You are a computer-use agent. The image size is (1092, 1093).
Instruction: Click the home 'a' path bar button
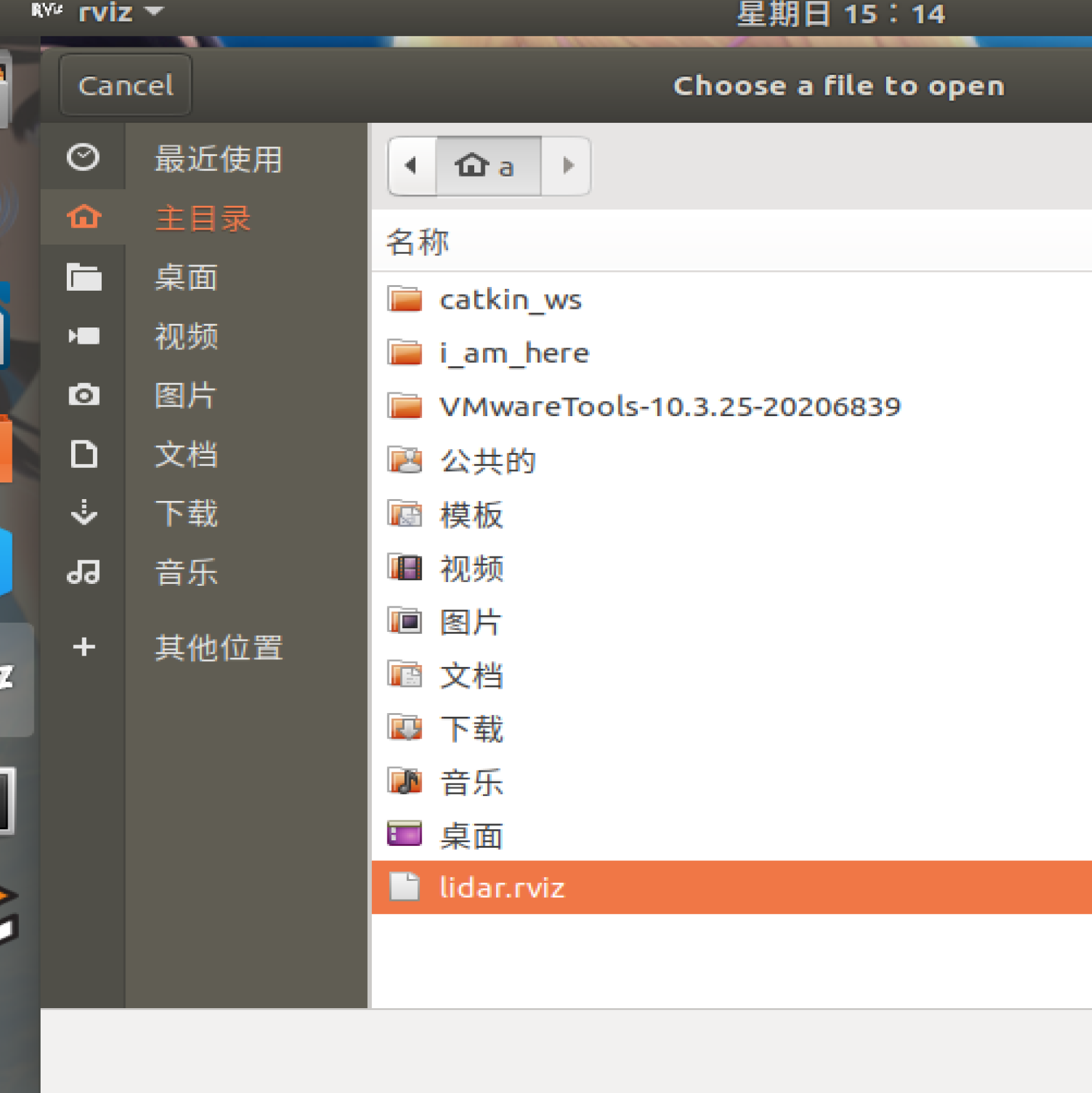pyautogui.click(x=488, y=166)
